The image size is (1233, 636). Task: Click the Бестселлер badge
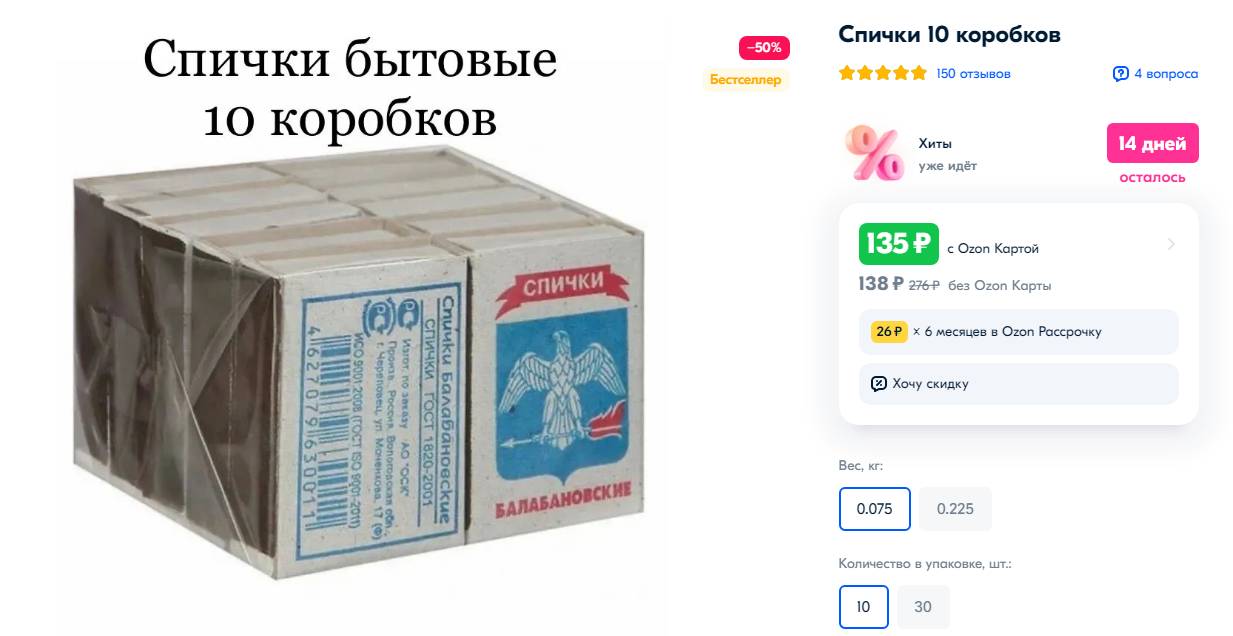[746, 79]
